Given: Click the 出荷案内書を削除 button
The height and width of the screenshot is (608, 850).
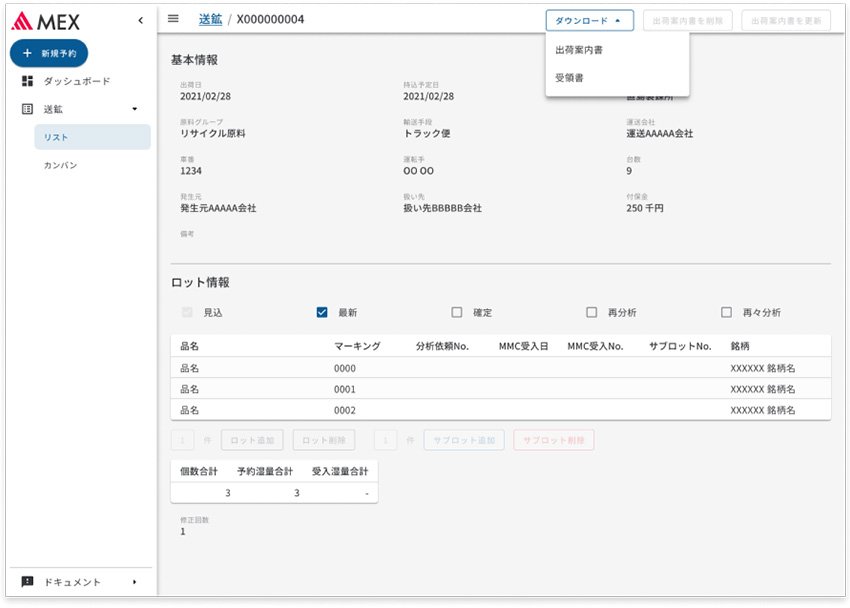Looking at the screenshot, I should 688,21.
